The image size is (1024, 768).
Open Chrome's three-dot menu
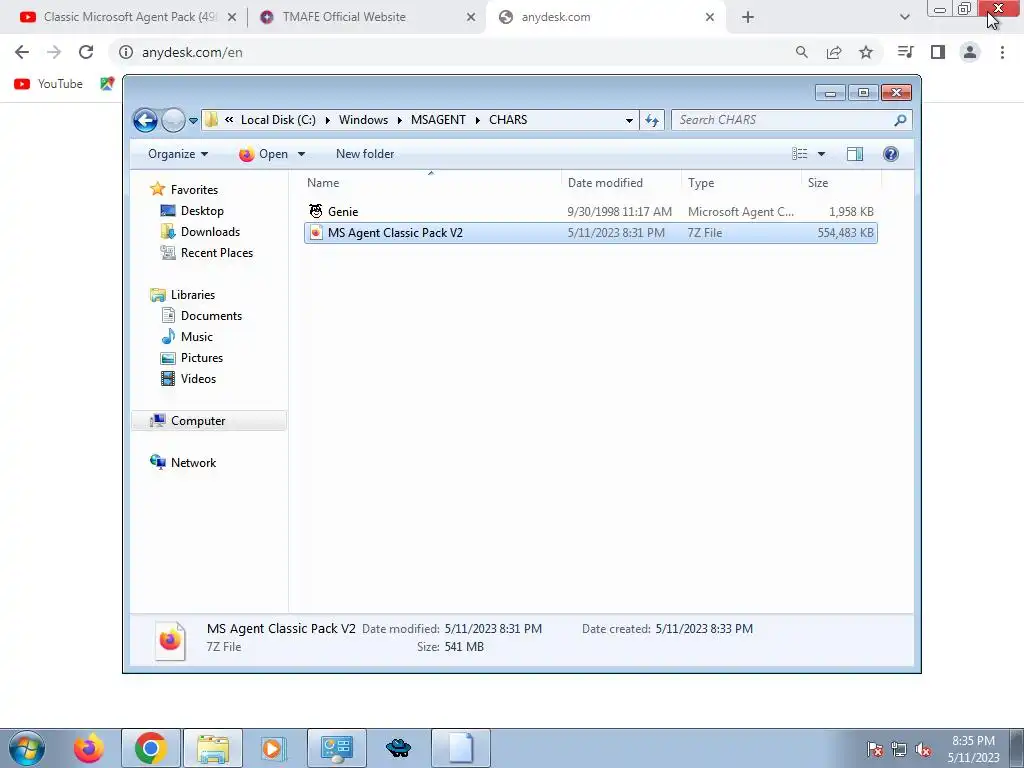coord(1002,52)
